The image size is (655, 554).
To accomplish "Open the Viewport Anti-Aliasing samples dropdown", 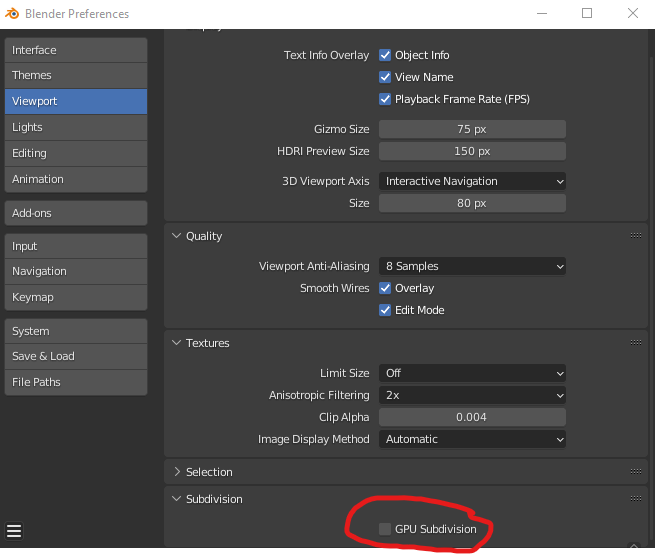I will click(x=471, y=266).
